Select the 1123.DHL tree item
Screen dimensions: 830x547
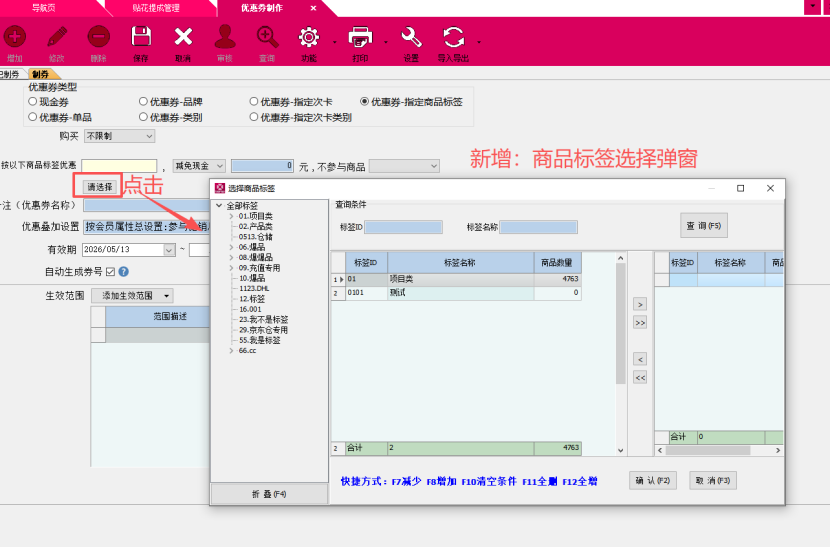pos(254,289)
